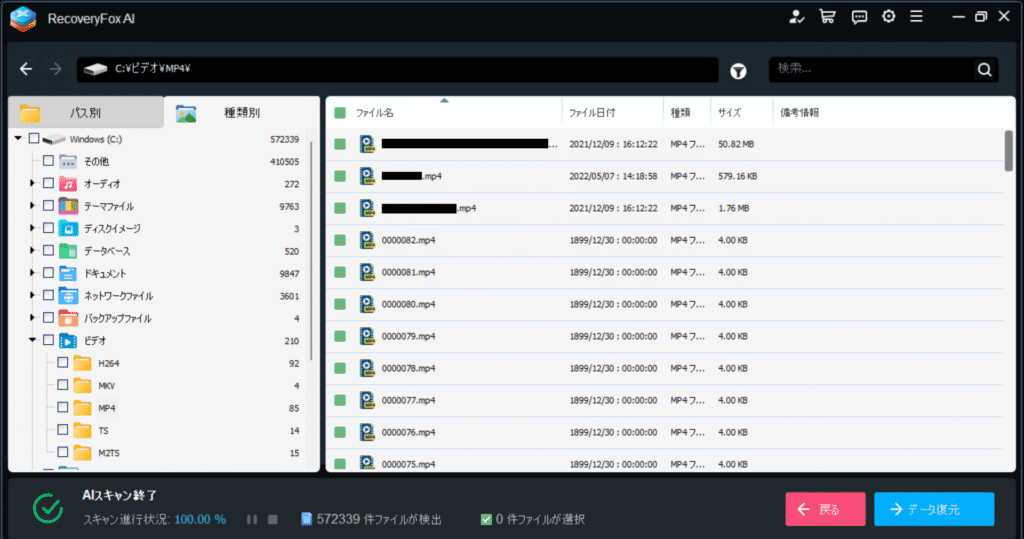Check the ビデオ checkbox

pyautogui.click(x=48, y=340)
